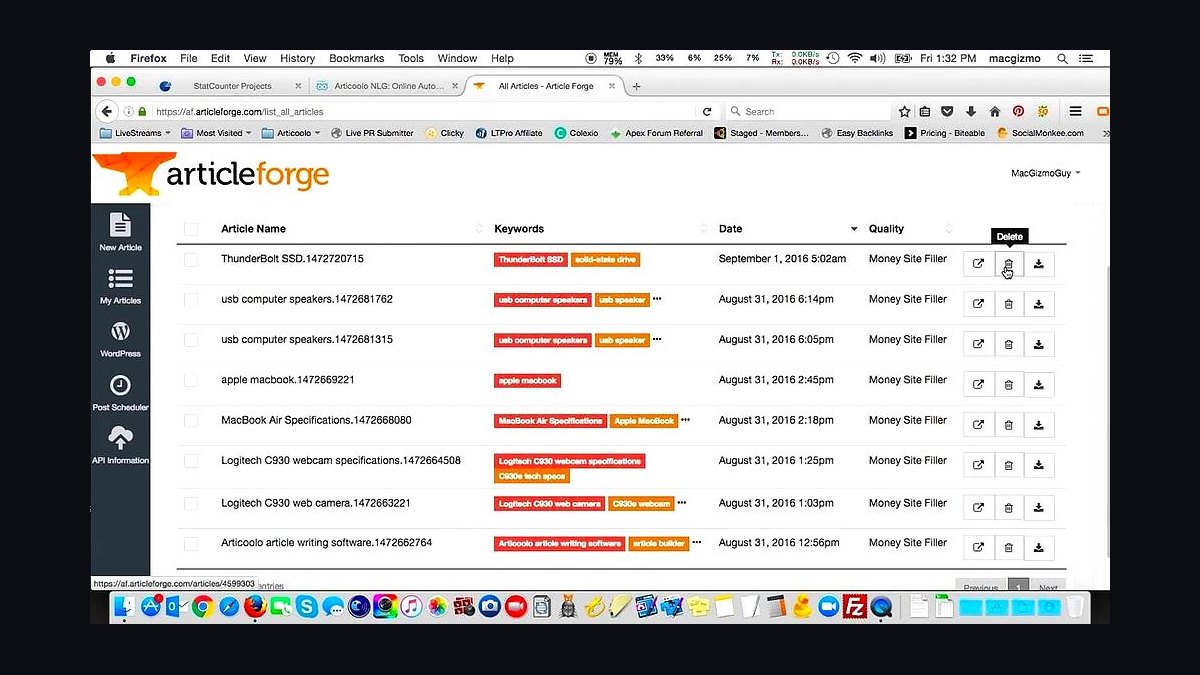The width and height of the screenshot is (1200, 675).
Task: Check usb computer speakers.1472681762 row checkbox
Action: click(x=191, y=300)
